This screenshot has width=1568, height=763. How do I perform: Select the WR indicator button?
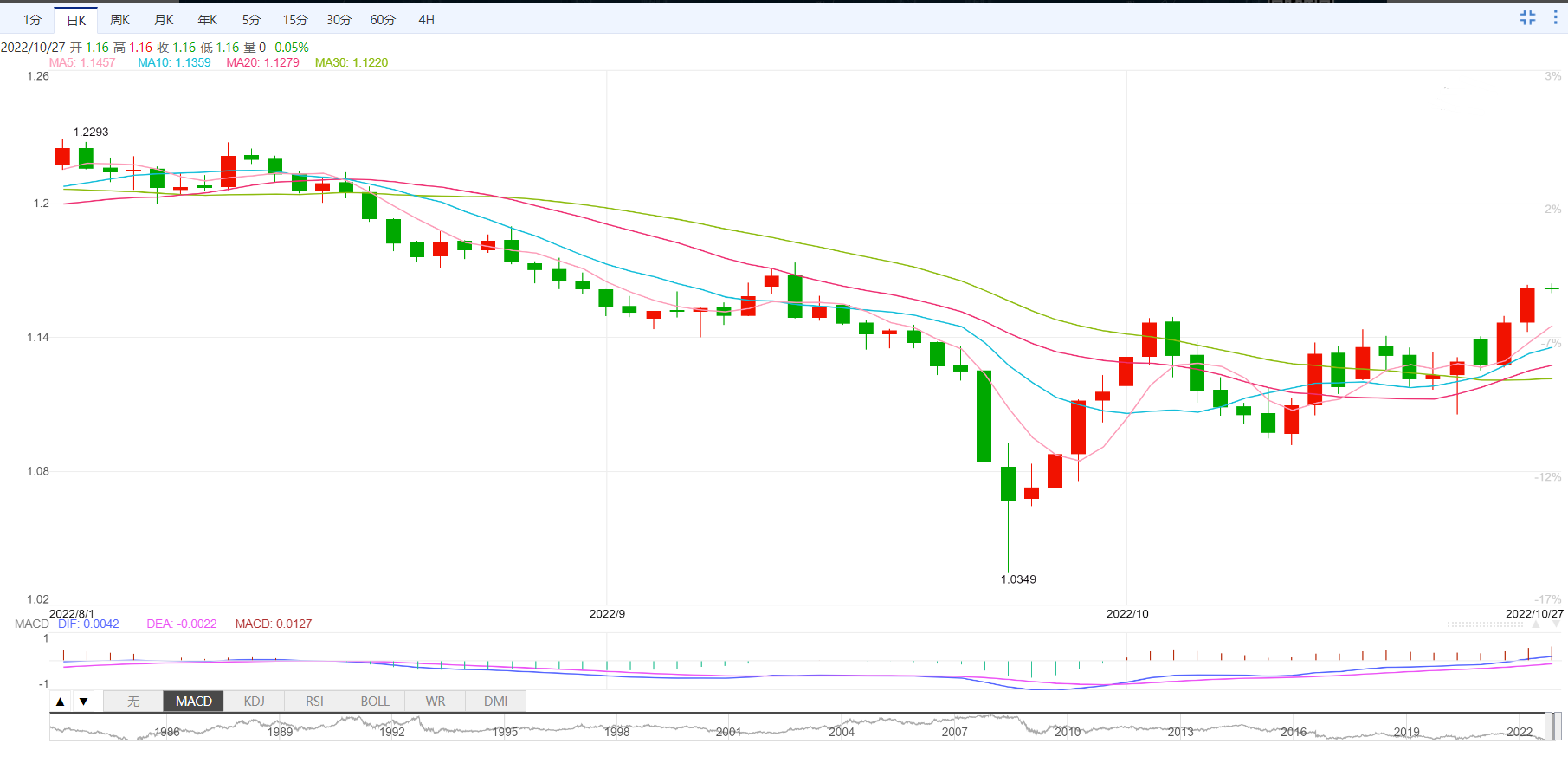[x=436, y=702]
